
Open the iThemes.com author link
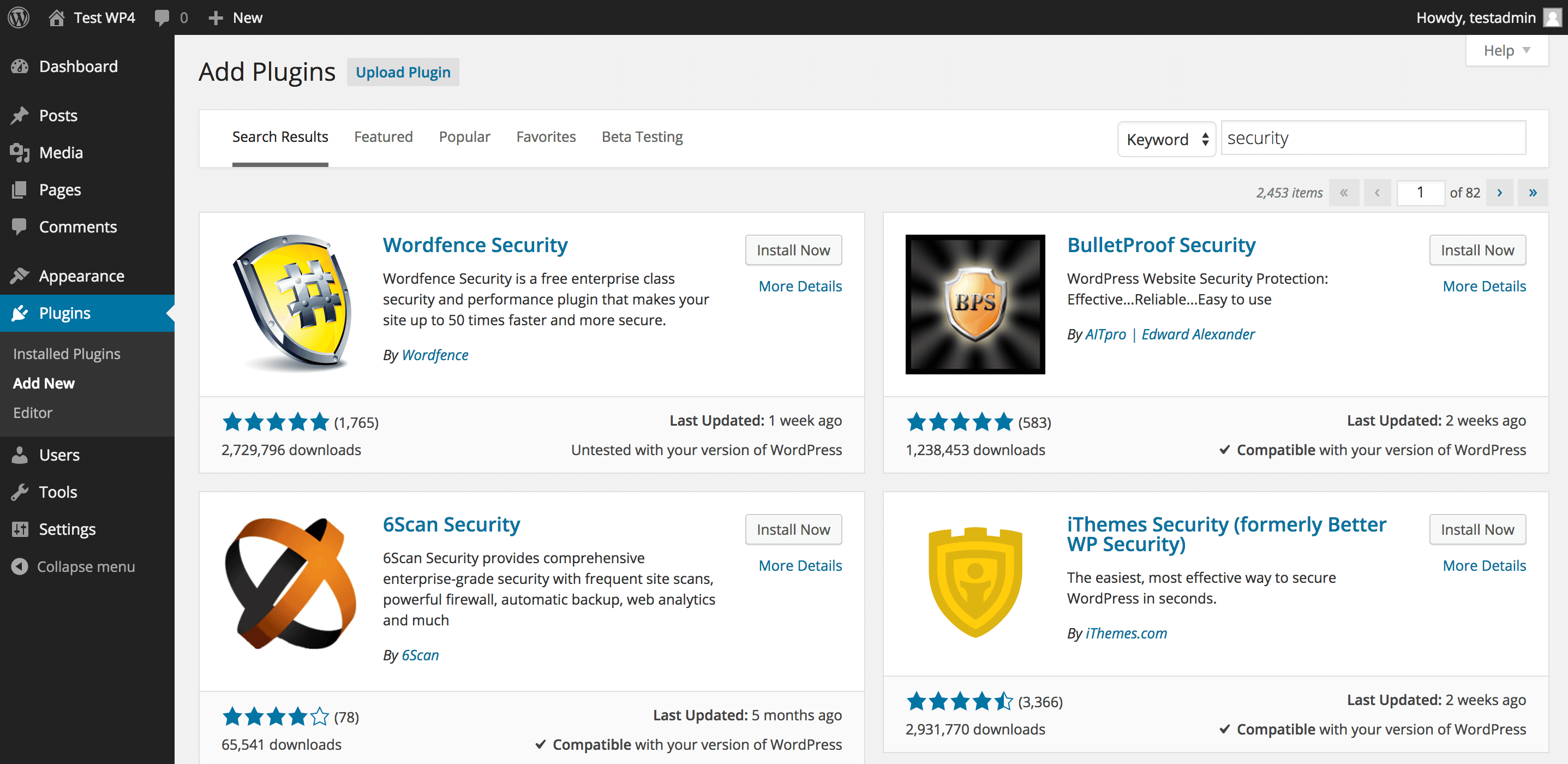coord(1126,633)
